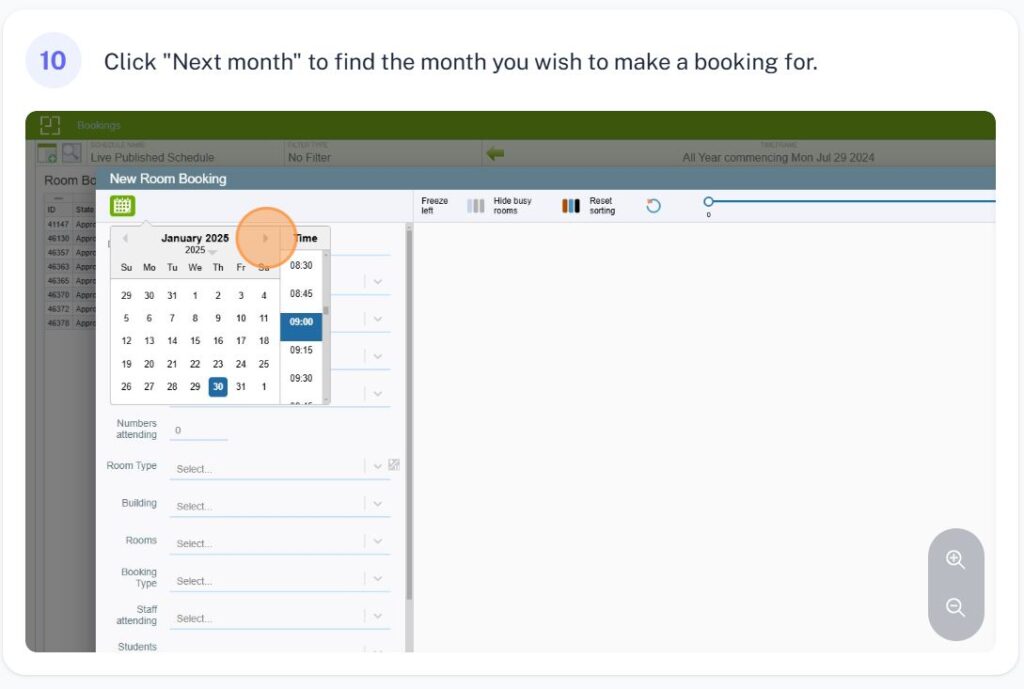Viewport: 1024px width, 689px height.
Task: Go to previous month in calendar
Action: pyautogui.click(x=125, y=238)
